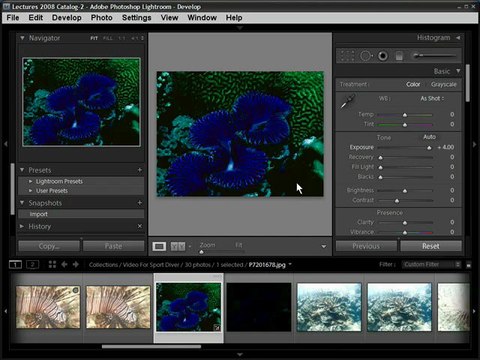This screenshot has height=360, width=480.
Task: Open the Custom Filter dropdown
Action: tap(431, 264)
